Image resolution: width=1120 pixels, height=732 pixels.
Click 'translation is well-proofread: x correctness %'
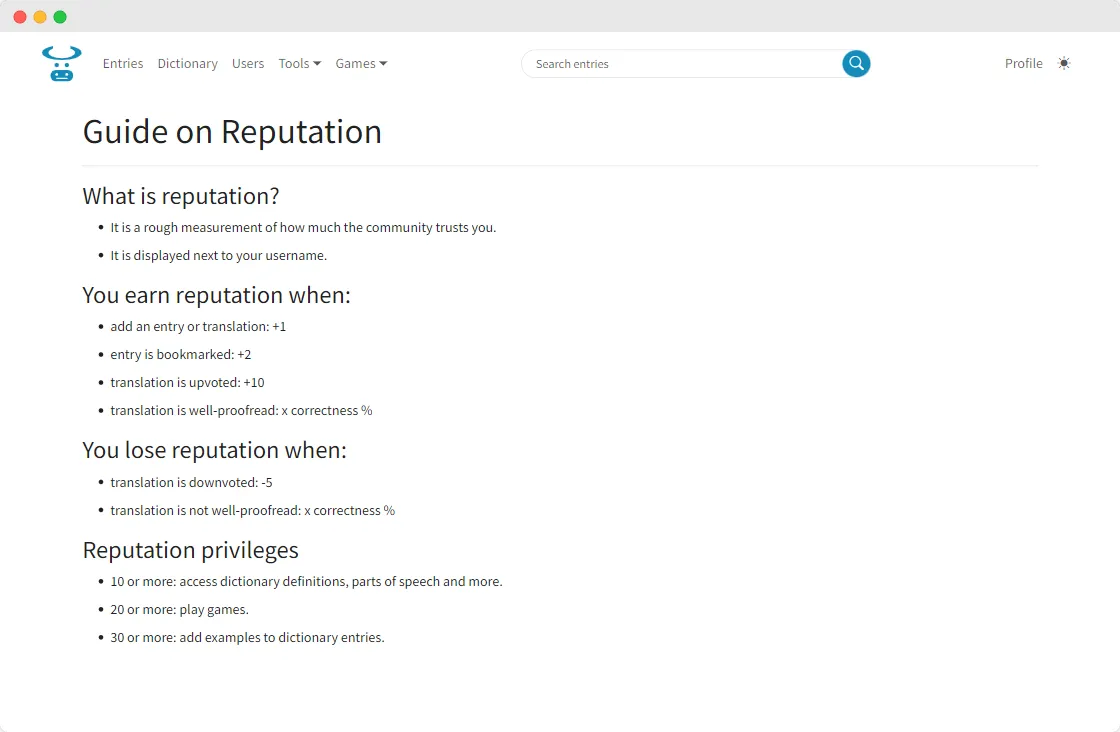(x=241, y=411)
